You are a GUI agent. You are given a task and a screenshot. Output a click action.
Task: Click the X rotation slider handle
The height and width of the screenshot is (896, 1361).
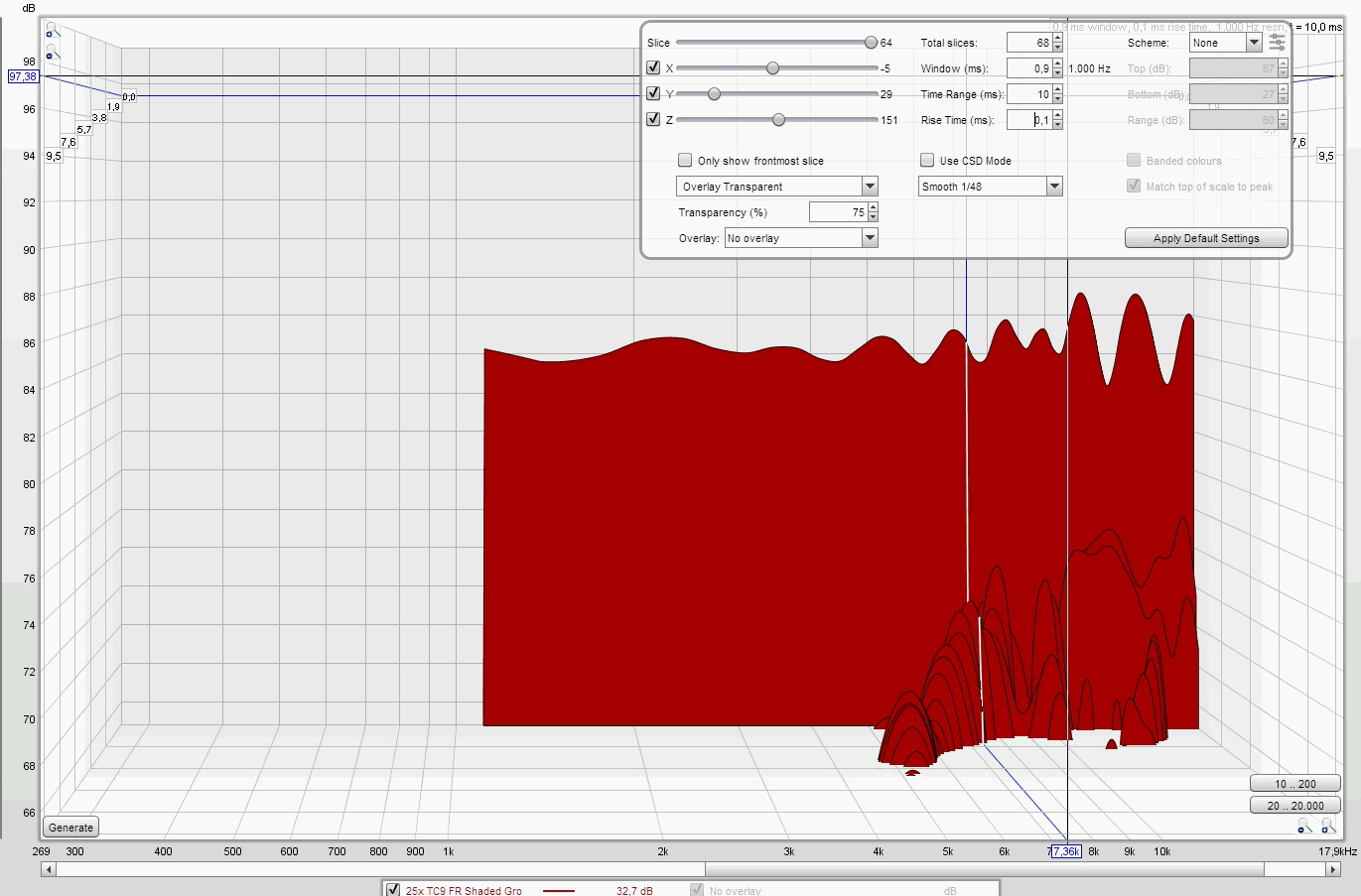[772, 68]
